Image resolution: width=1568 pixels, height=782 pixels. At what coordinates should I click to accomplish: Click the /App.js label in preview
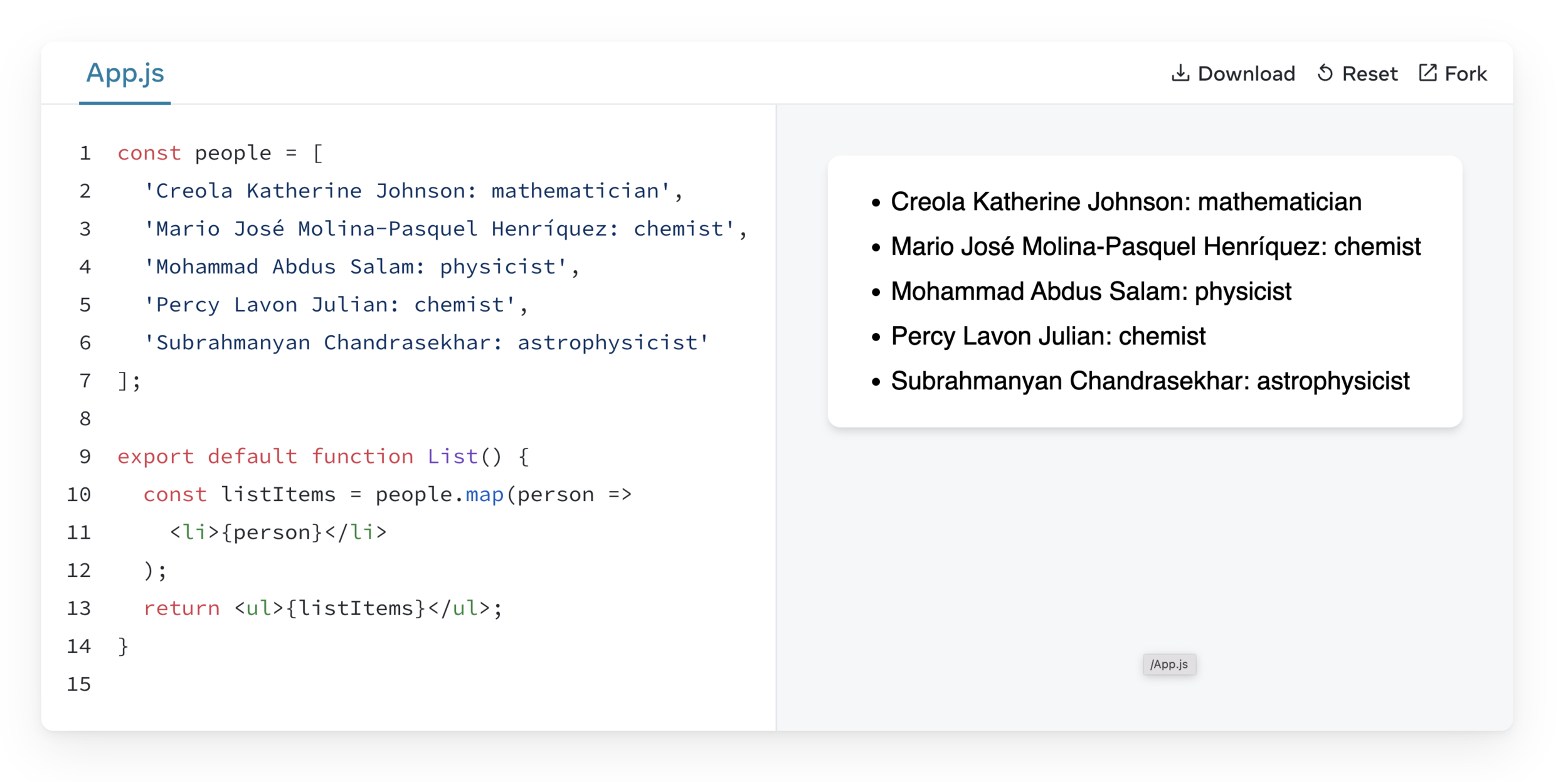pos(1168,664)
